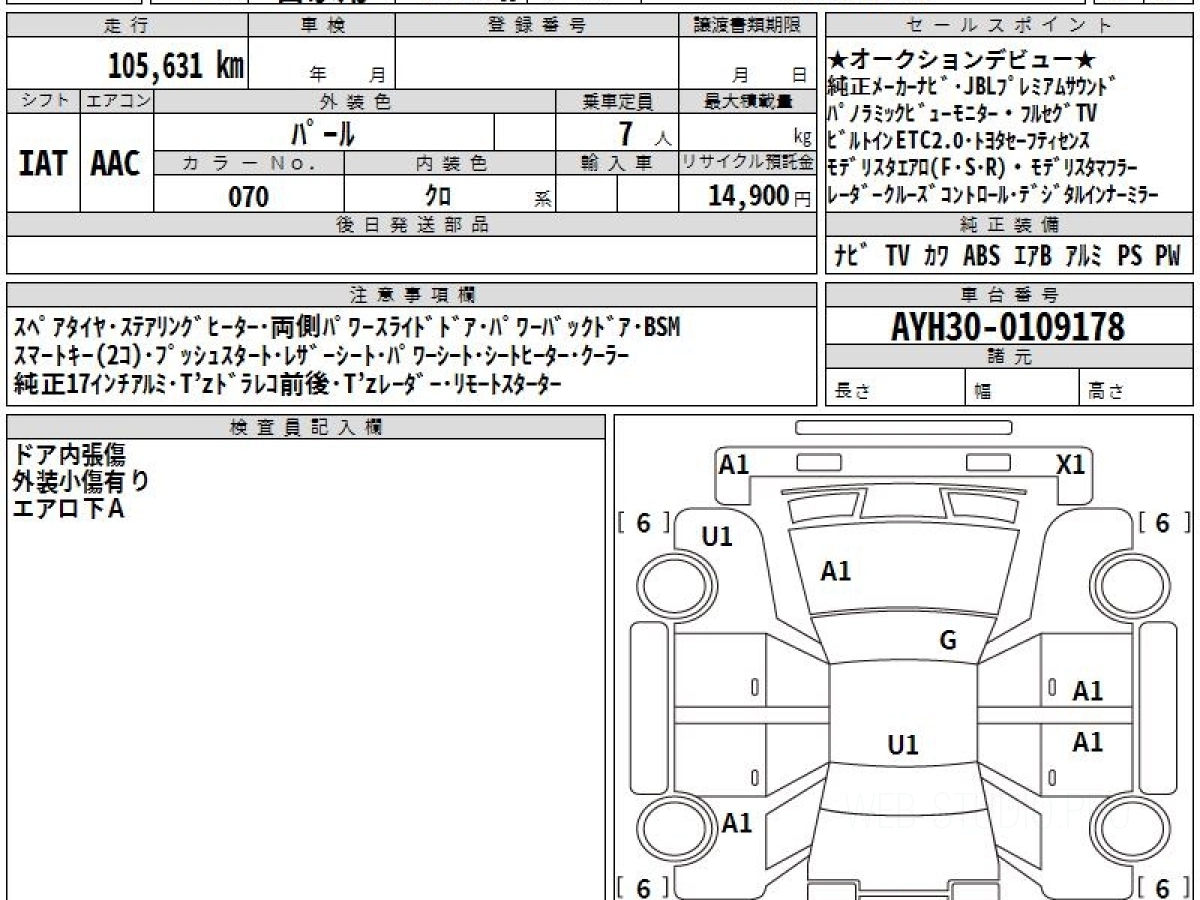Select the リサイクル預託金 header

coord(747,164)
